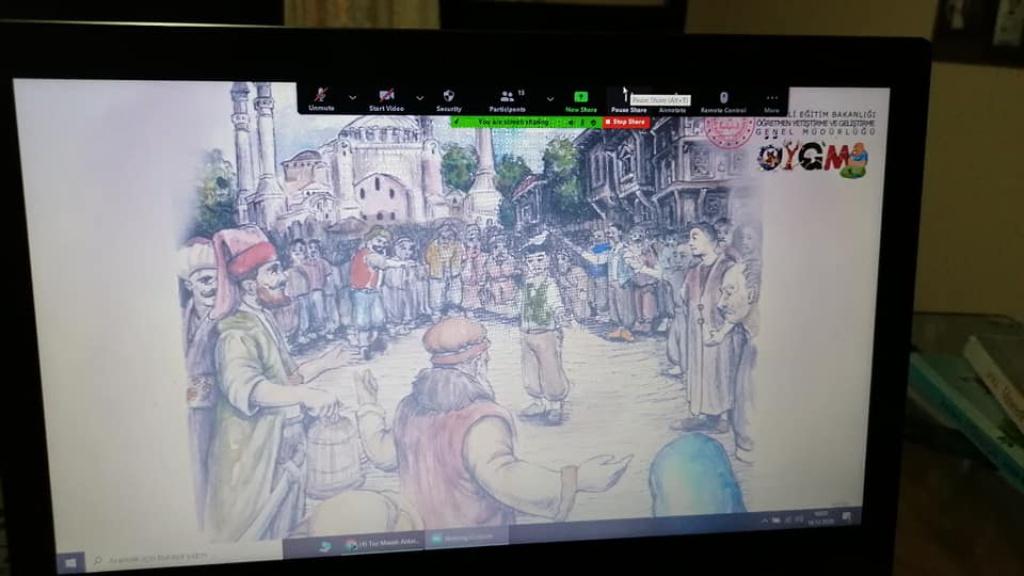Expand arrow next to Participants

pos(551,99)
